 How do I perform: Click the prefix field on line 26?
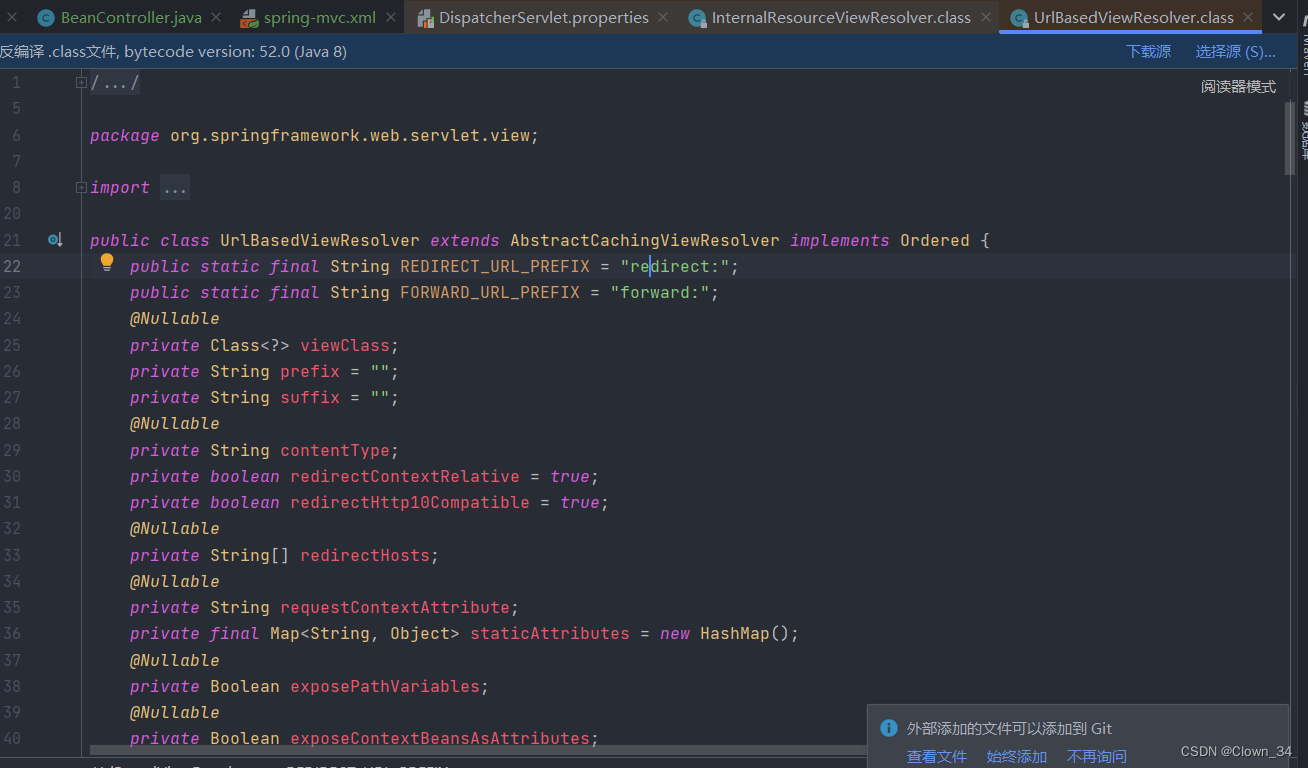[x=310, y=371]
